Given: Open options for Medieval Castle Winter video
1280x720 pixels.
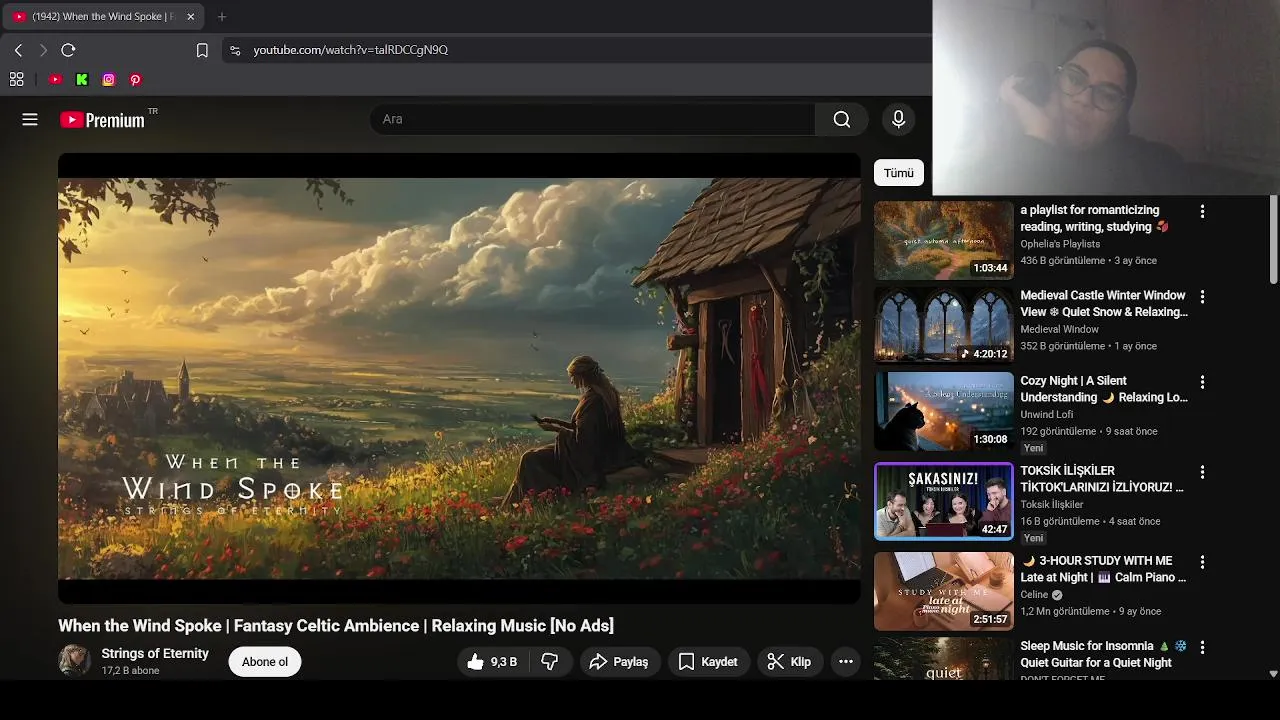Looking at the screenshot, I should pyautogui.click(x=1202, y=297).
